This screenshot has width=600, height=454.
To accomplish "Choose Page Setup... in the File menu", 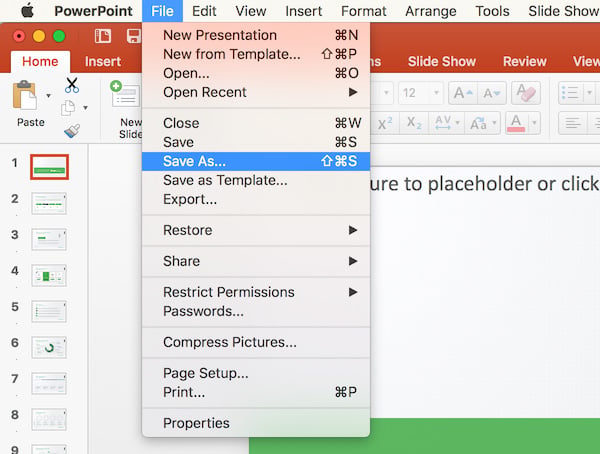I will click(256, 373).
